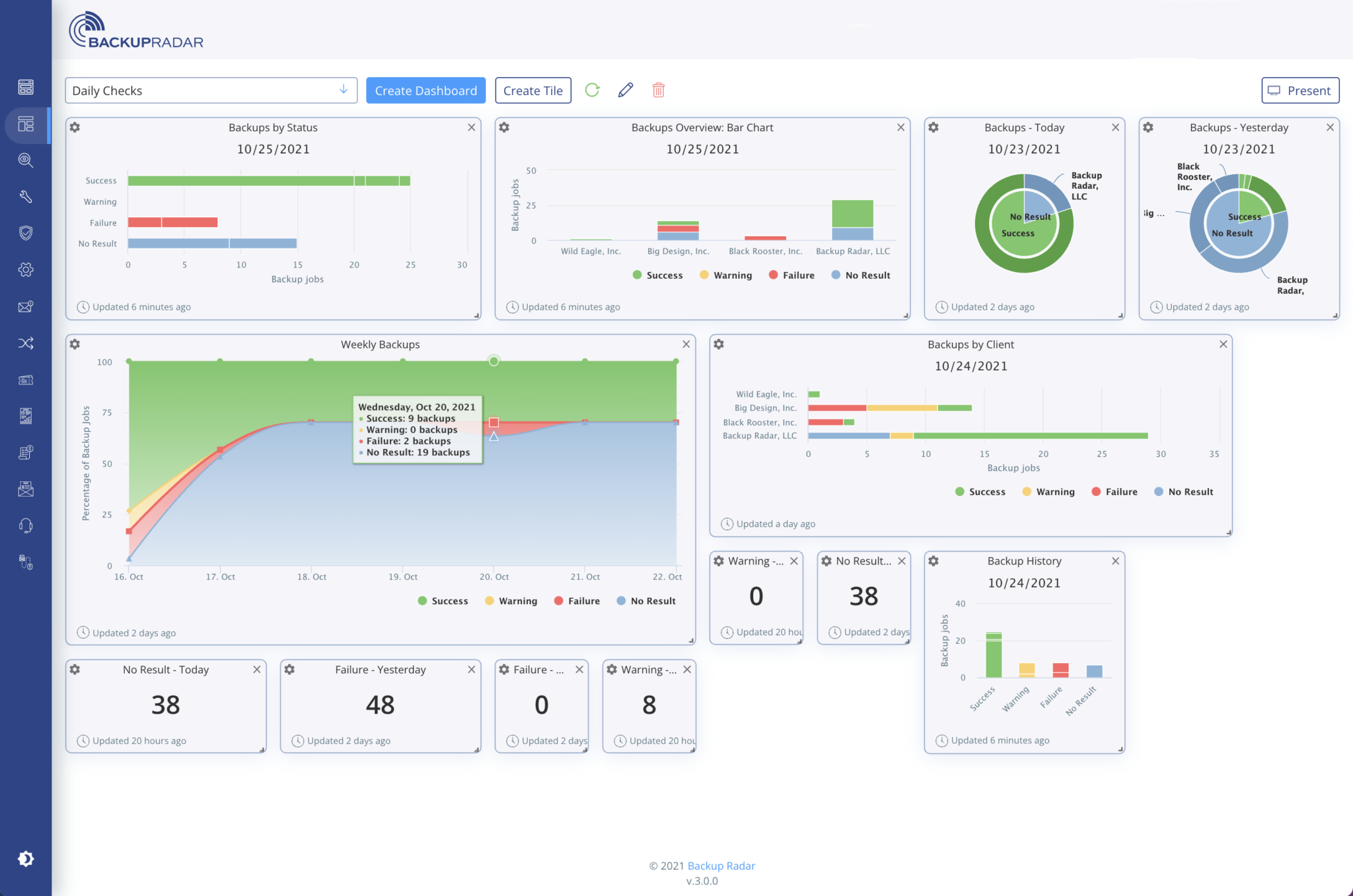The width and height of the screenshot is (1353, 896).
Task: Click the Create Dashboard button
Action: 425,90
